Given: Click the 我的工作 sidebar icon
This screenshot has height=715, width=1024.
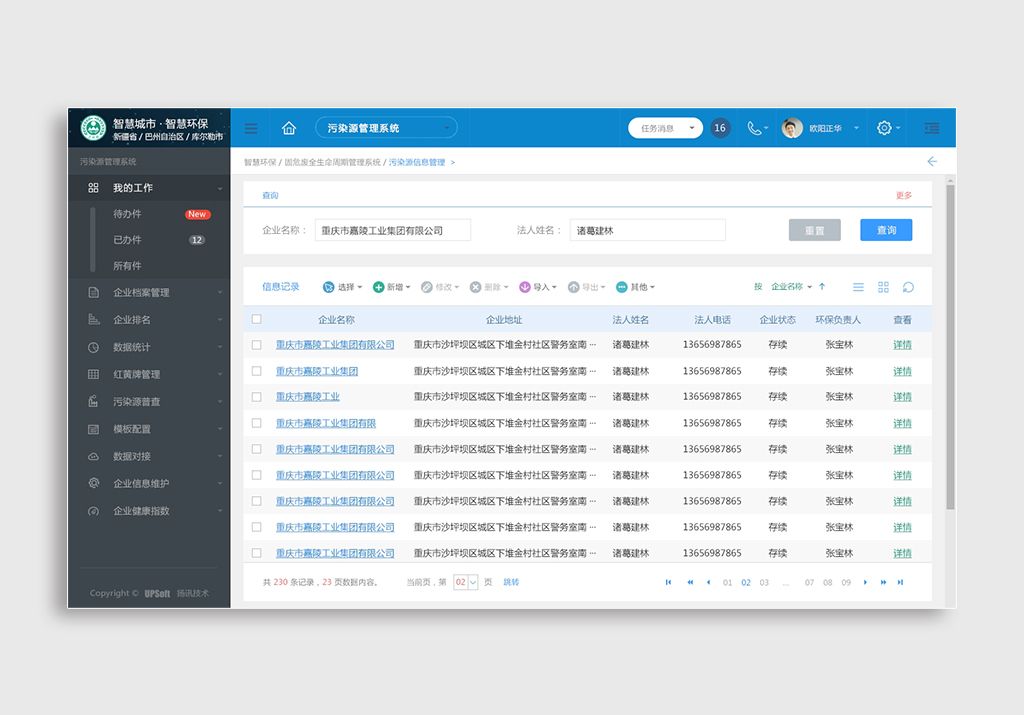Looking at the screenshot, I should [93, 188].
